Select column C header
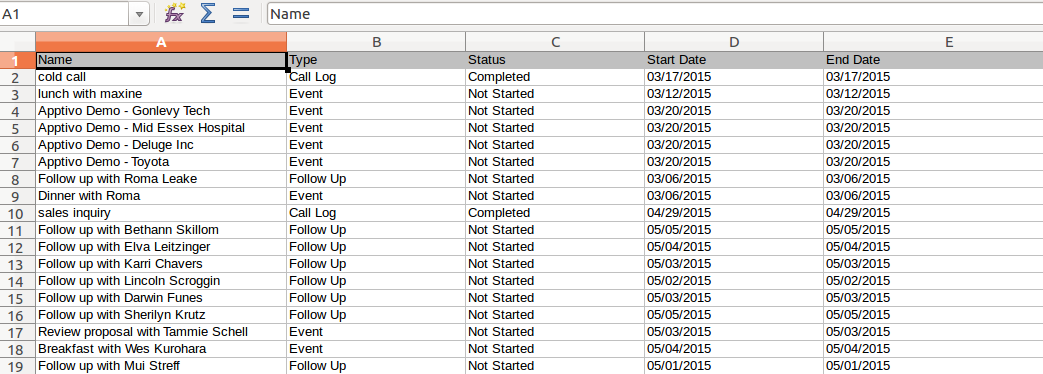1043x374 pixels. (555, 42)
